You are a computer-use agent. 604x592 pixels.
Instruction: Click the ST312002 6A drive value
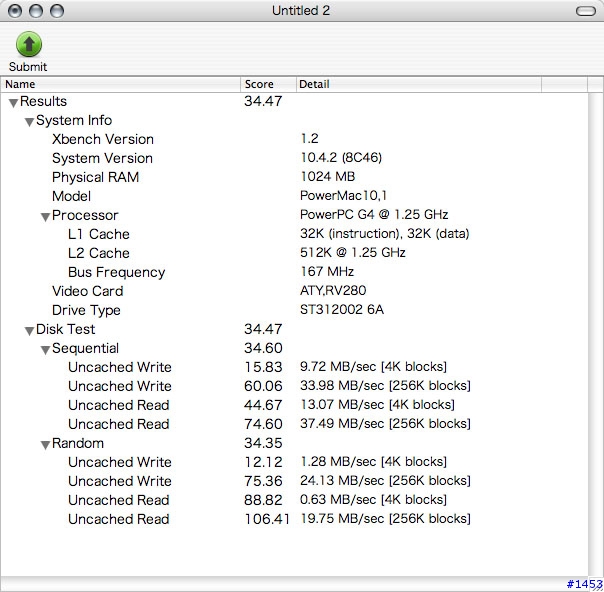(342, 310)
